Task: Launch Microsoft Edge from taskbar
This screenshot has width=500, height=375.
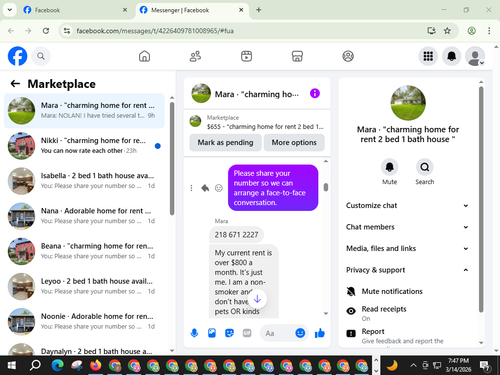Action: click(57, 365)
